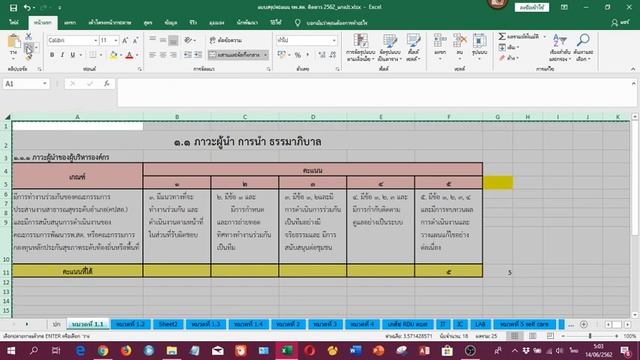
Task: Click the increase indent icon
Action: pos(198,55)
